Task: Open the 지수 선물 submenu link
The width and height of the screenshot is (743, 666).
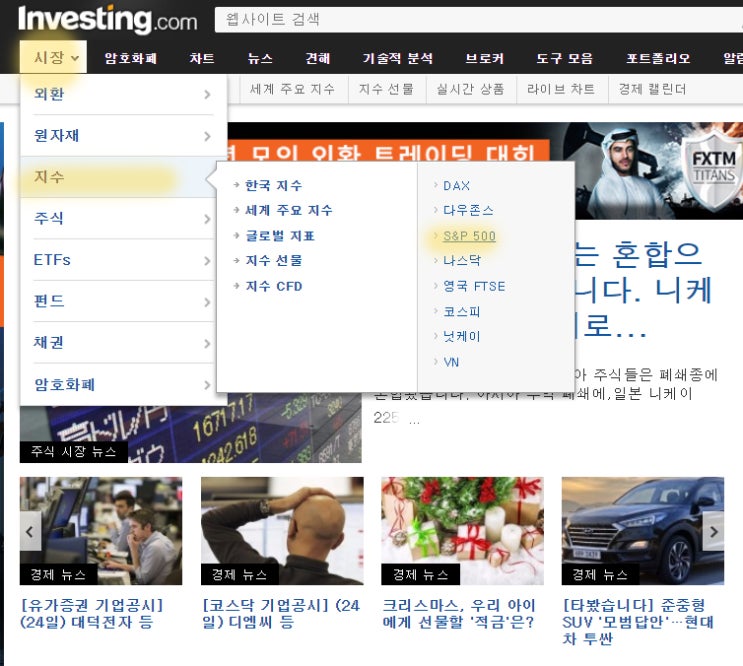Action: (x=273, y=260)
